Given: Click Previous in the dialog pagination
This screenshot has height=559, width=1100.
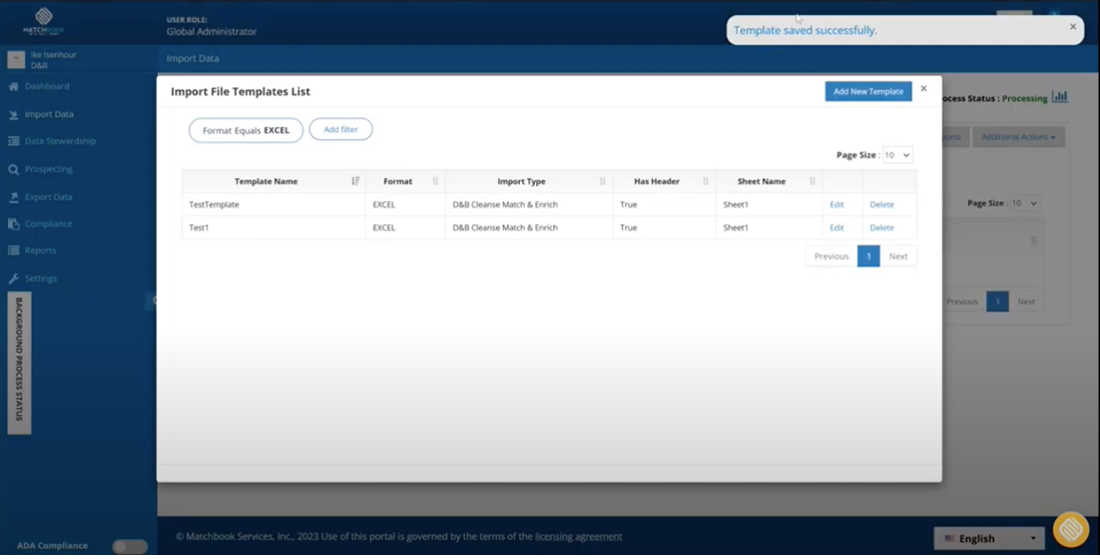Looking at the screenshot, I should coord(831,256).
